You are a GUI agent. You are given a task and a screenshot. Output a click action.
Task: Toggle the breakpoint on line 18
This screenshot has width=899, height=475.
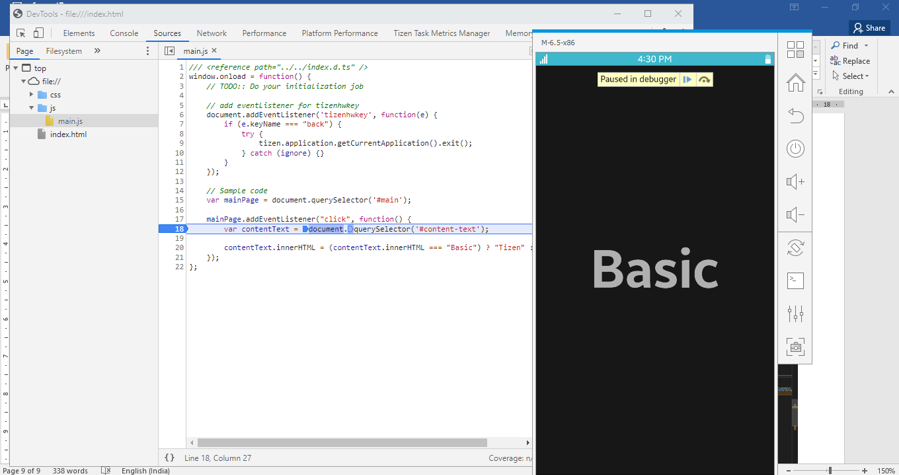[172, 229]
